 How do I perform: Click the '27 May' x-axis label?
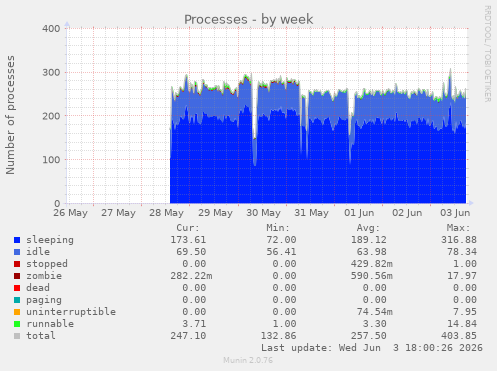pos(118,213)
